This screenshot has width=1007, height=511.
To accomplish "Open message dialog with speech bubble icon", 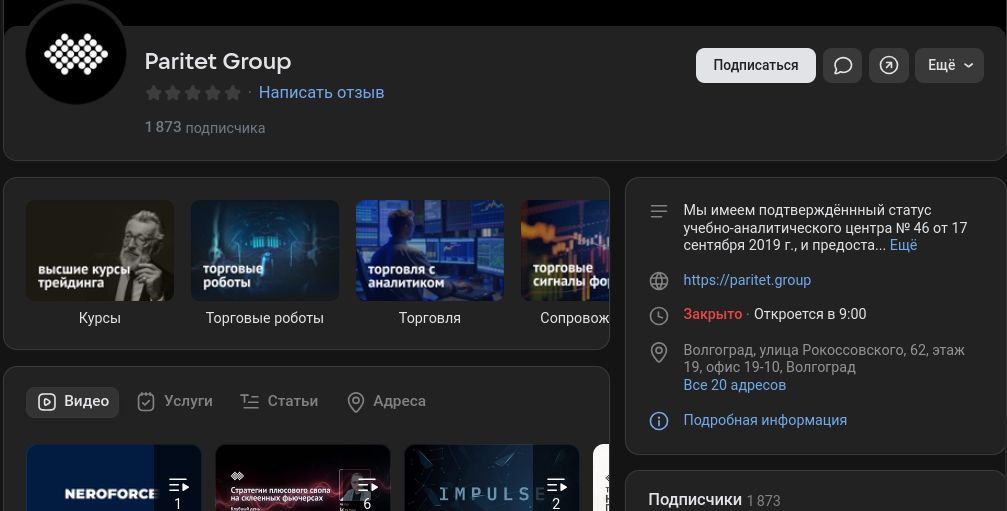I will coord(843,65).
